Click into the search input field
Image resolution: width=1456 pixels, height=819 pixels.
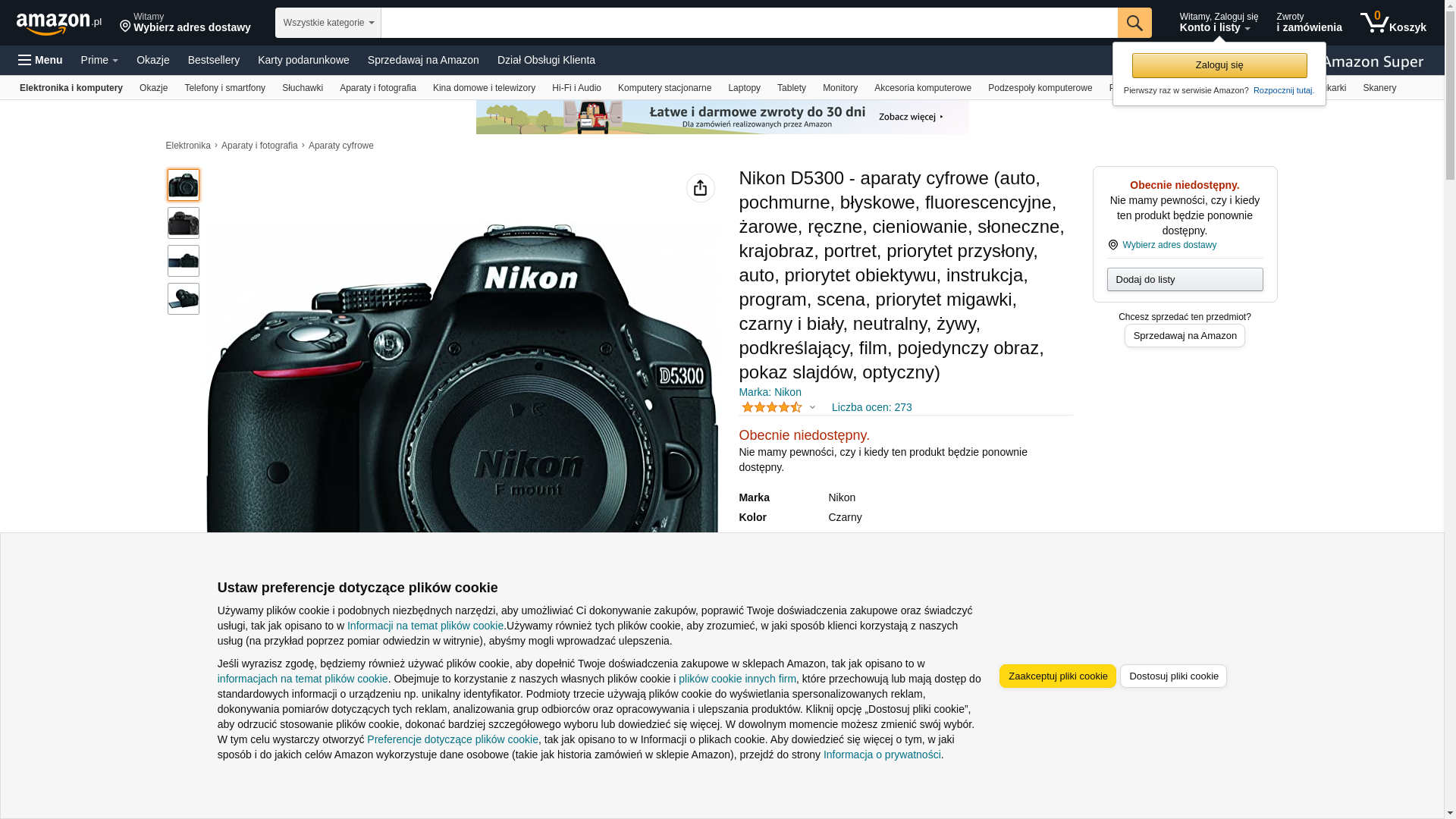748,23
